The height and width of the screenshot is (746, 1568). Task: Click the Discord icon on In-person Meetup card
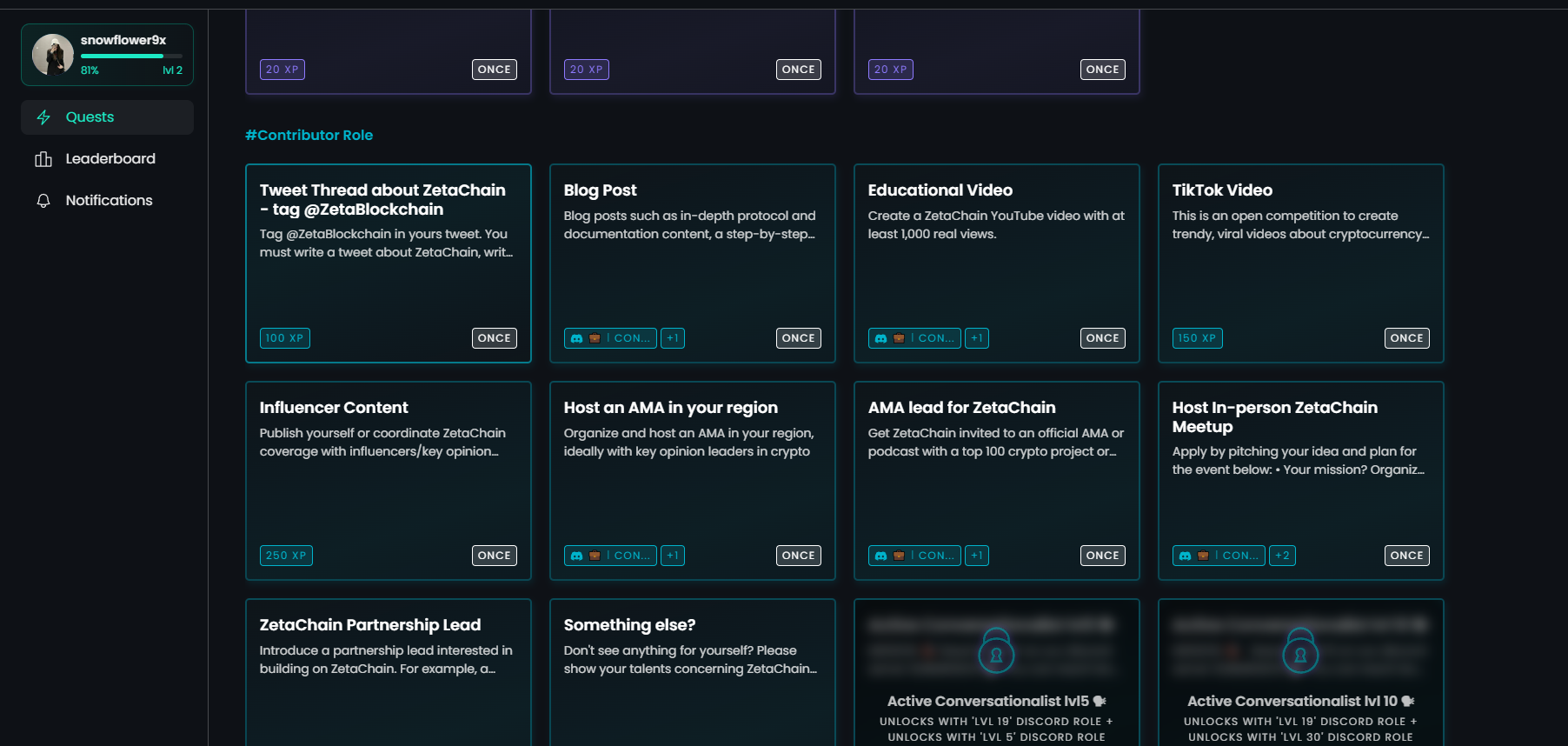coord(1185,556)
